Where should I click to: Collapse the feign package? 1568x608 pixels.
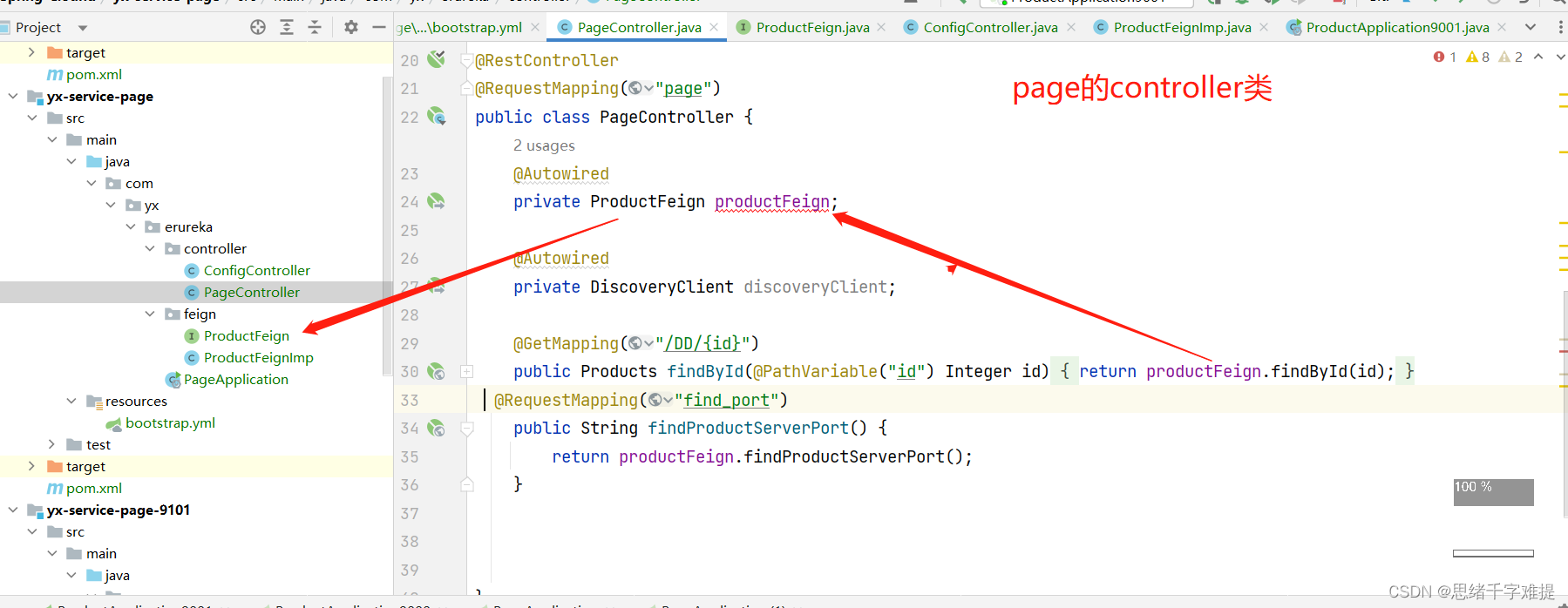coord(150,314)
